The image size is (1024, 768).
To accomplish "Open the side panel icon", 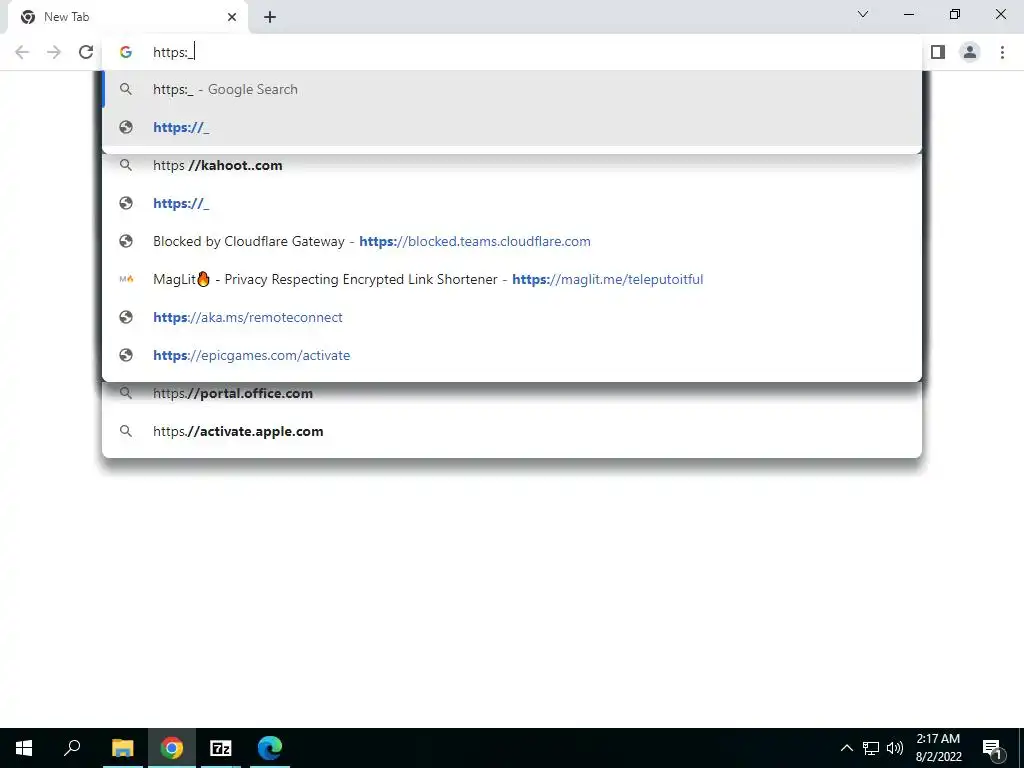I will (x=938, y=52).
